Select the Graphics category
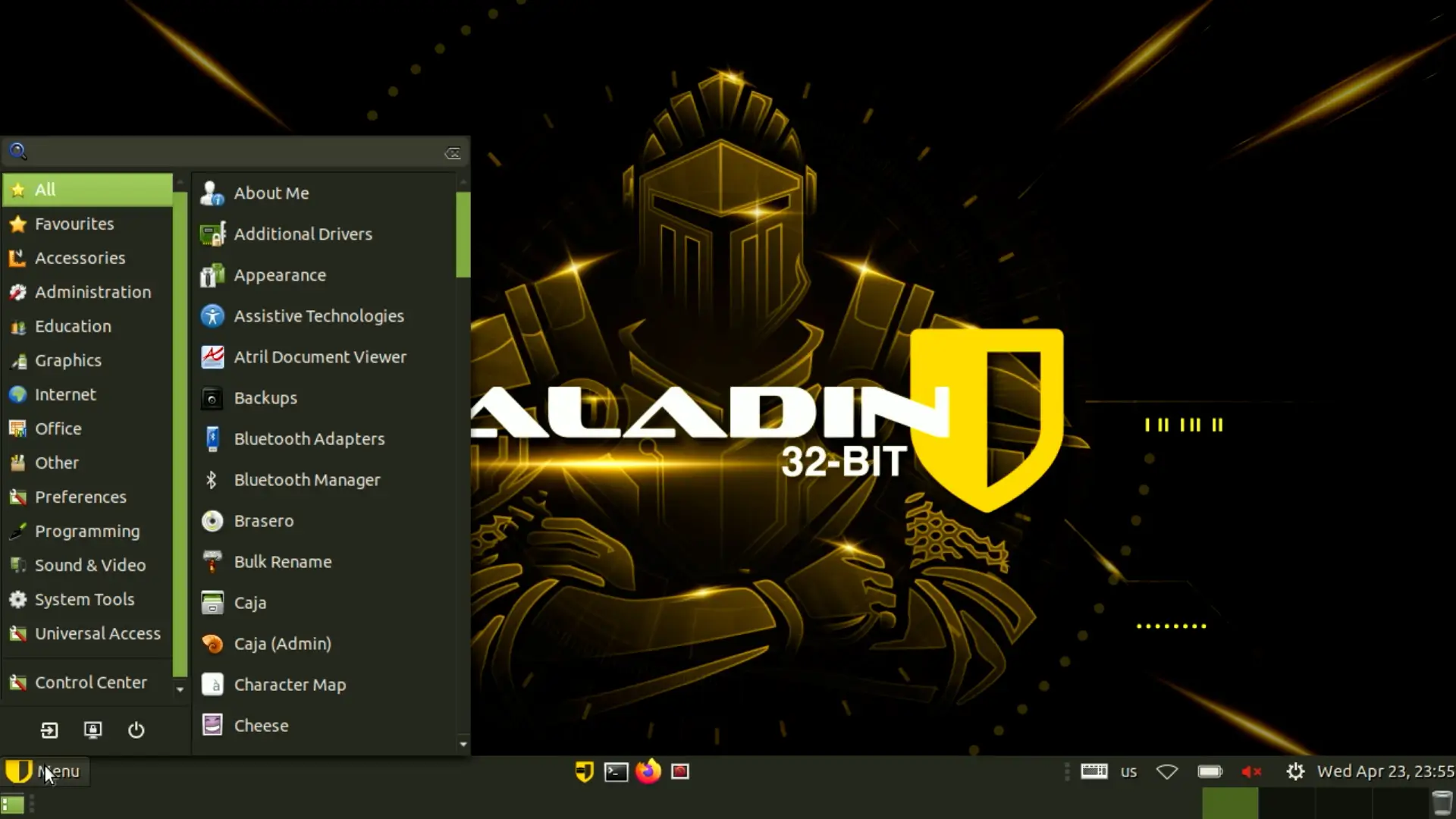1456x819 pixels. 87,360
